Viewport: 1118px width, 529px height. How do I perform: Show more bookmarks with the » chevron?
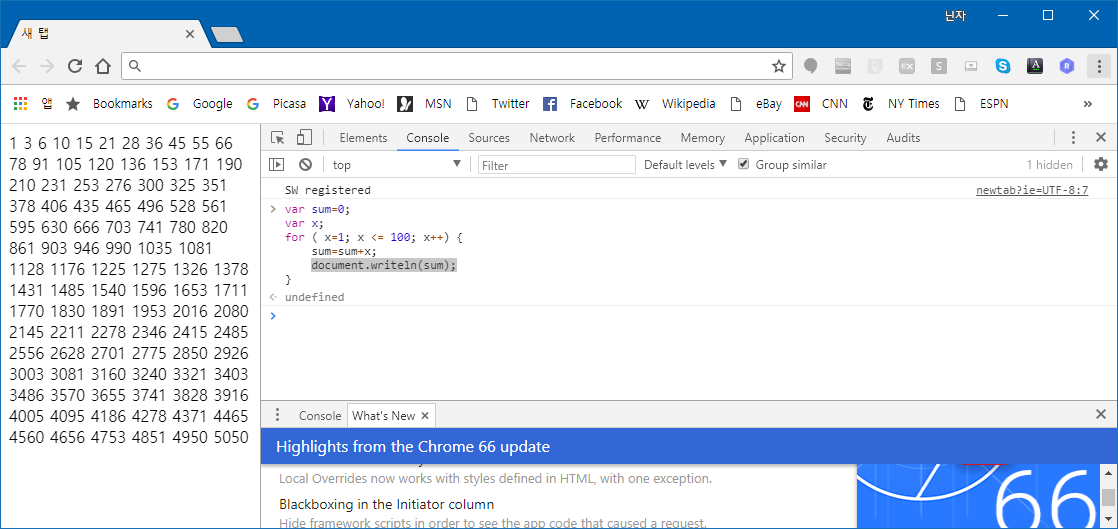pos(1087,104)
